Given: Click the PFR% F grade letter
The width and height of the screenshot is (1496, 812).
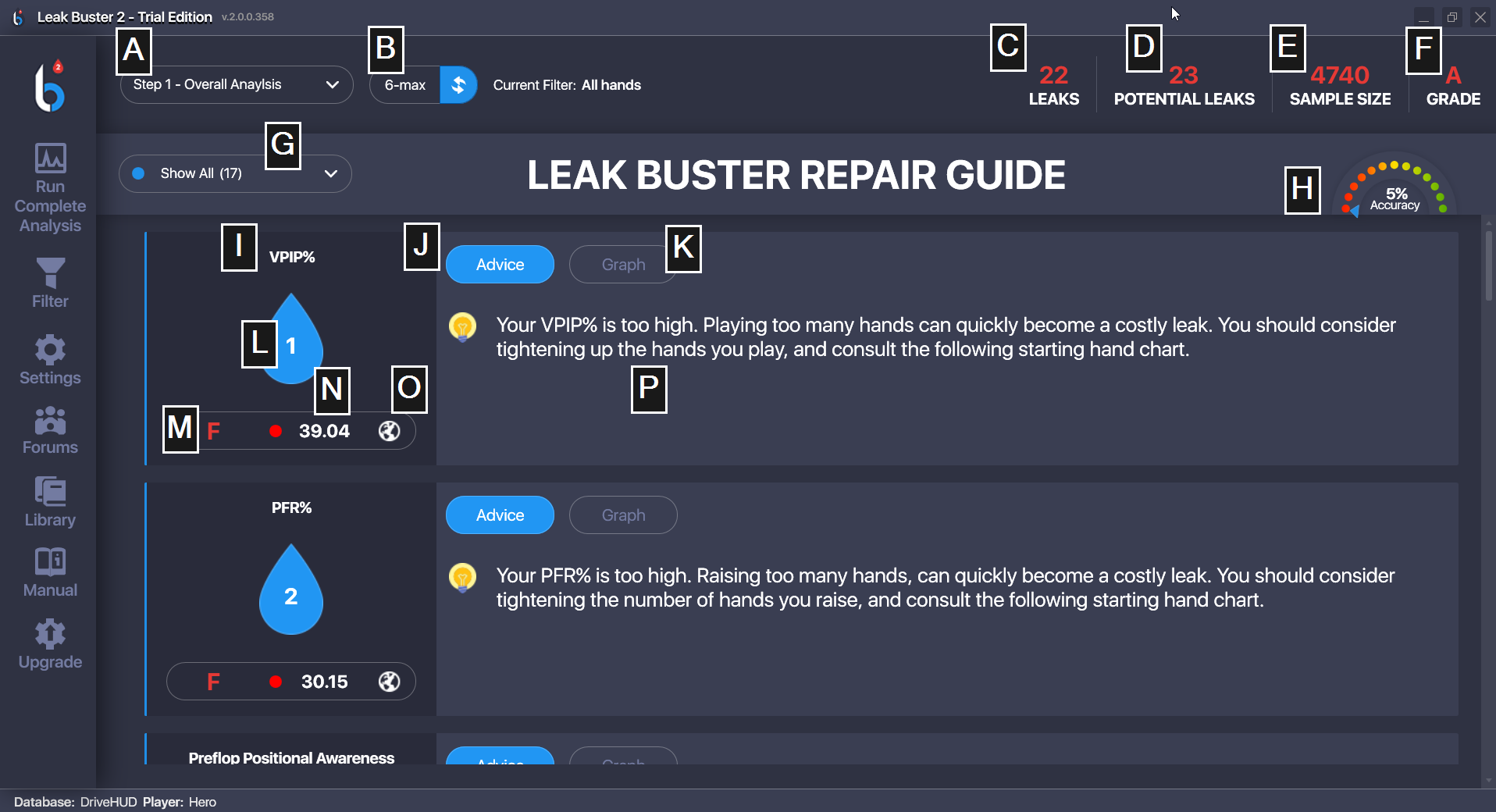Looking at the screenshot, I should 213,682.
